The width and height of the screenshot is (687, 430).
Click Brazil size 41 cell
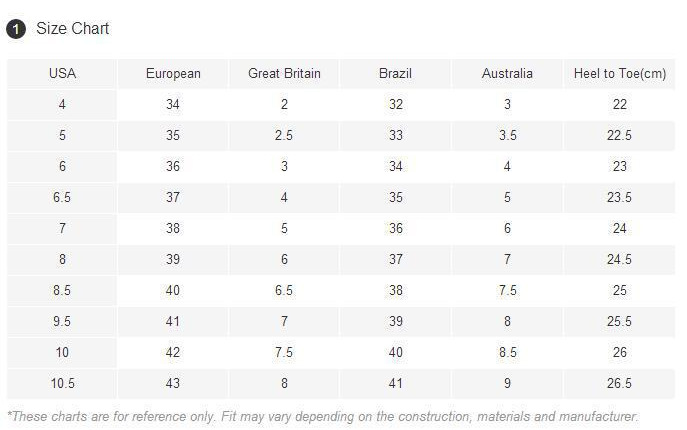(x=395, y=383)
